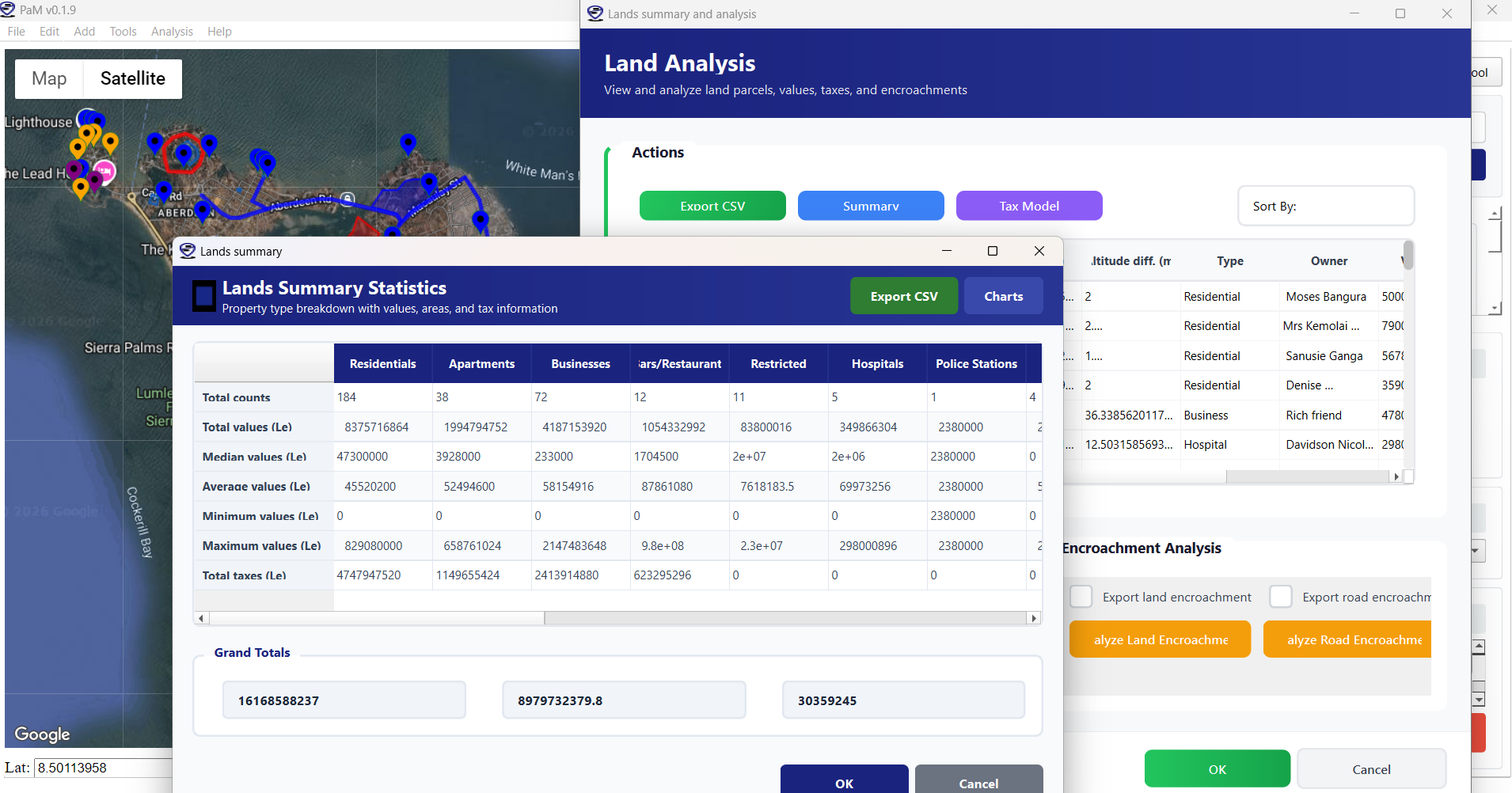Image resolution: width=1512 pixels, height=793 pixels.
Task: Open the Analysis menu
Action: (x=172, y=32)
